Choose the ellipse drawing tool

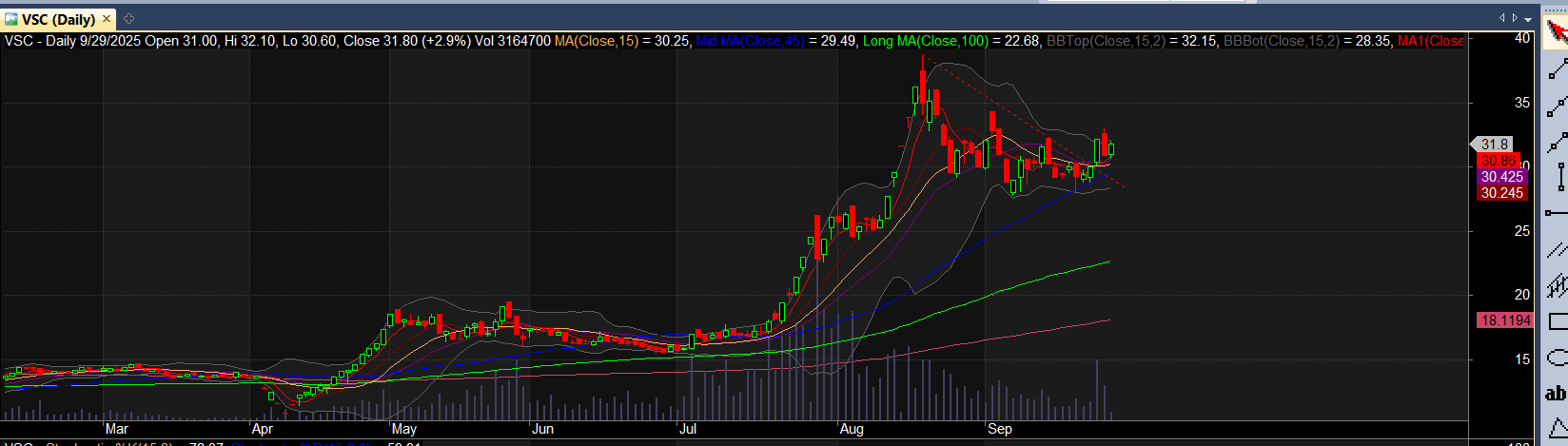tap(1556, 358)
